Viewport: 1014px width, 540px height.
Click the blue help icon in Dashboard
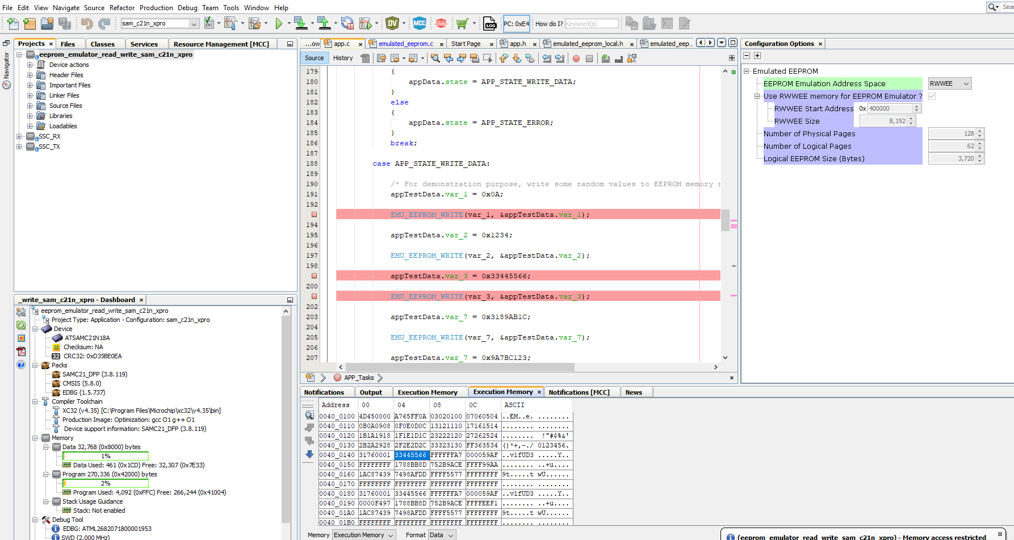(21, 364)
